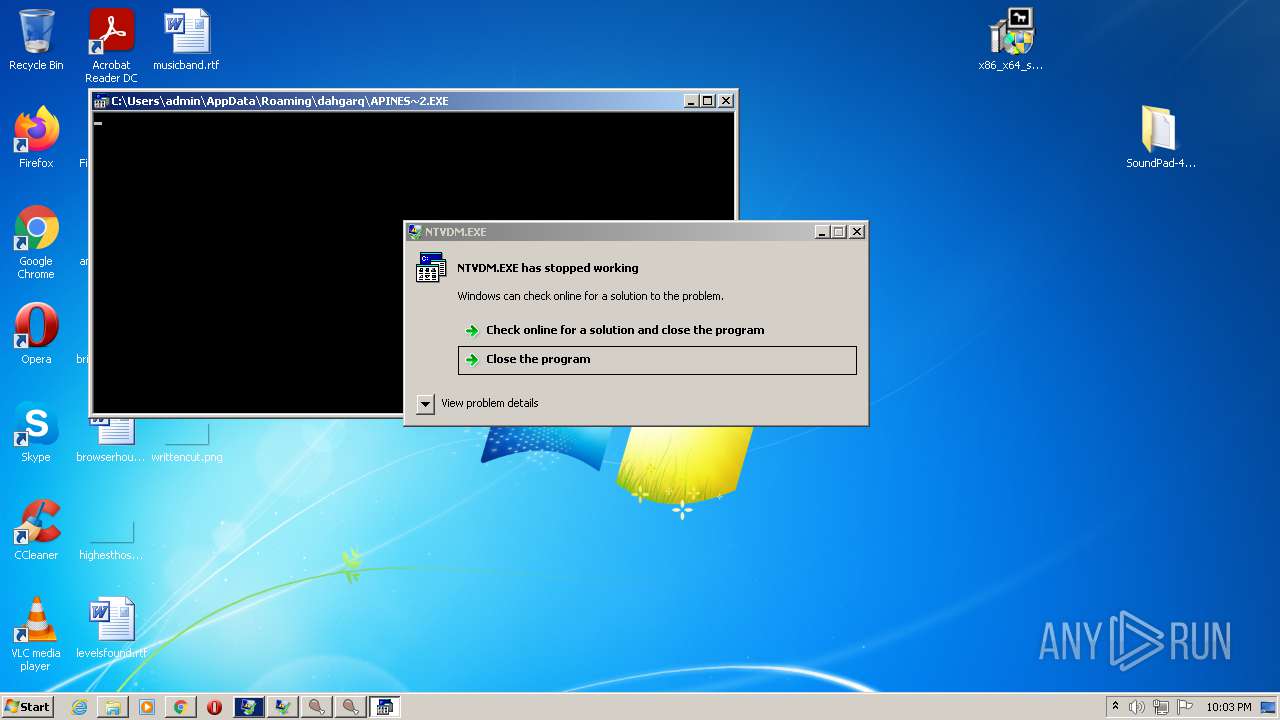Screen dimensions: 1280x720
Task: Select the CCleaner desktop shortcut
Action: [x=36, y=530]
